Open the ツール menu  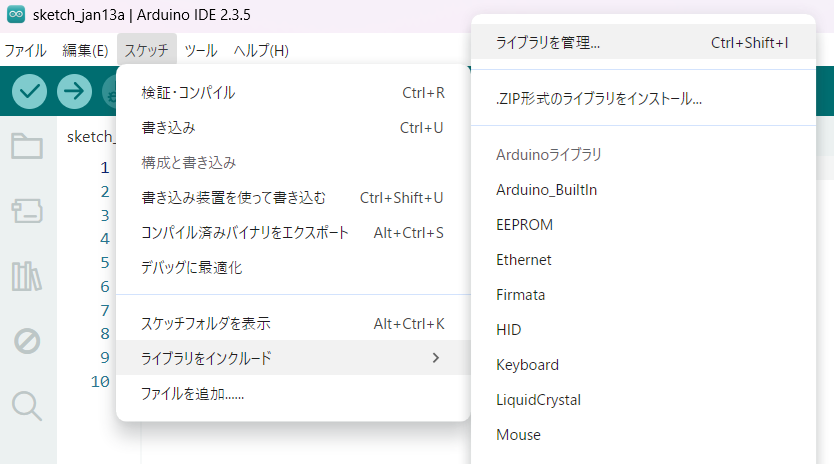(x=201, y=50)
